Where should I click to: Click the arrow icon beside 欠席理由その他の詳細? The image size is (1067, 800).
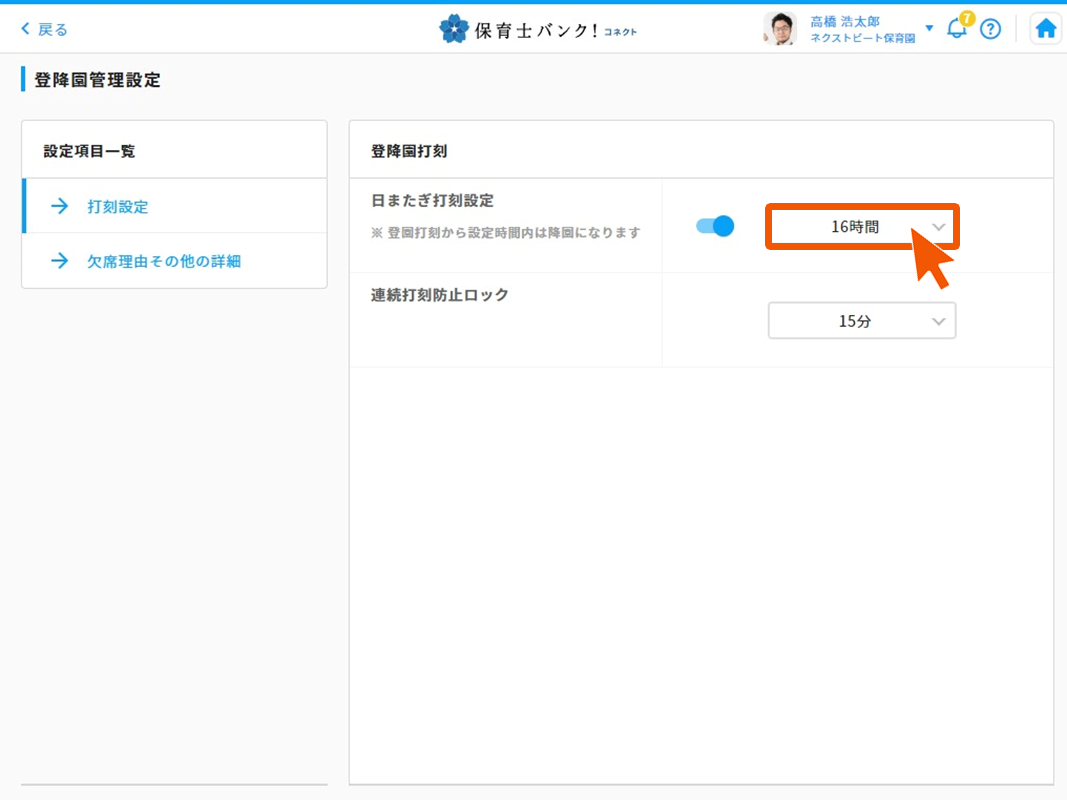point(60,261)
